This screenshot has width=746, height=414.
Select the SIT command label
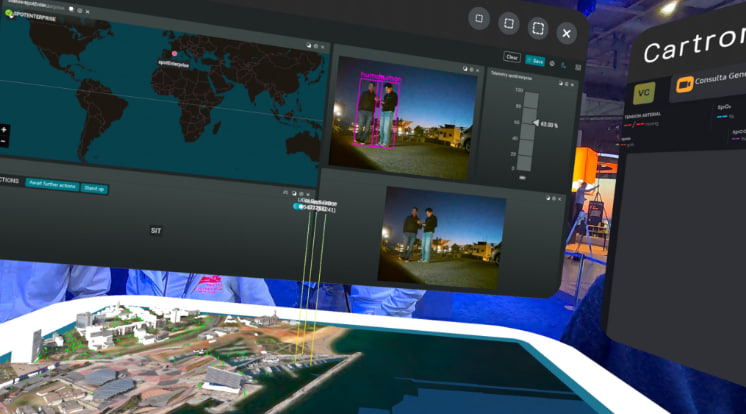point(156,231)
